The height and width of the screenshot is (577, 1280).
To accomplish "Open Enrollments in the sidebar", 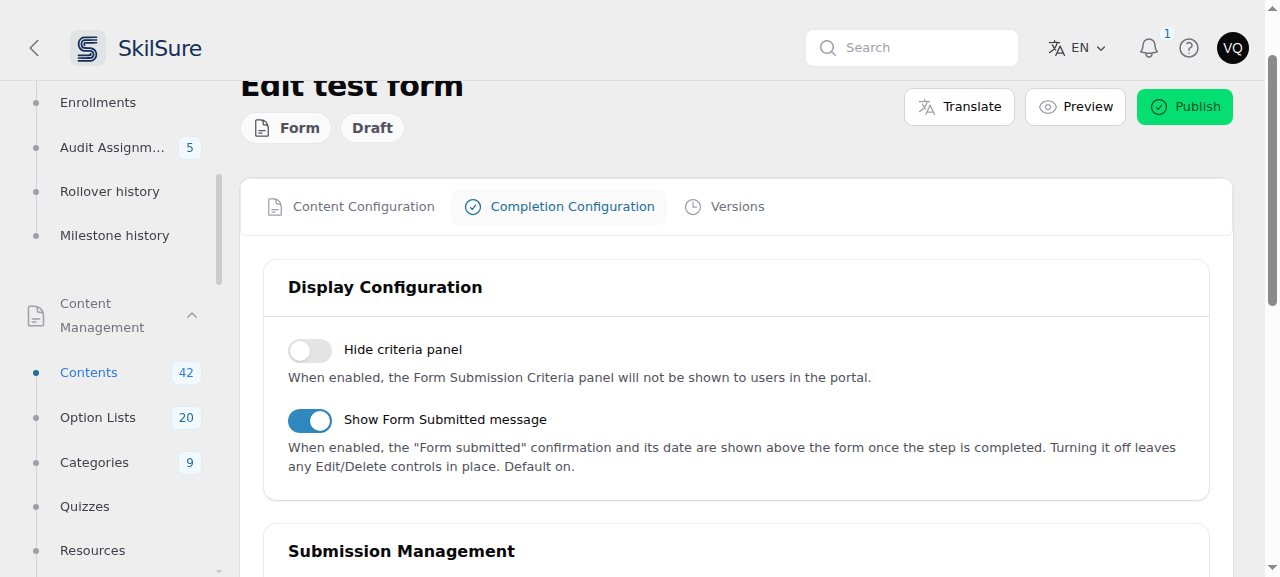I will tap(98, 103).
